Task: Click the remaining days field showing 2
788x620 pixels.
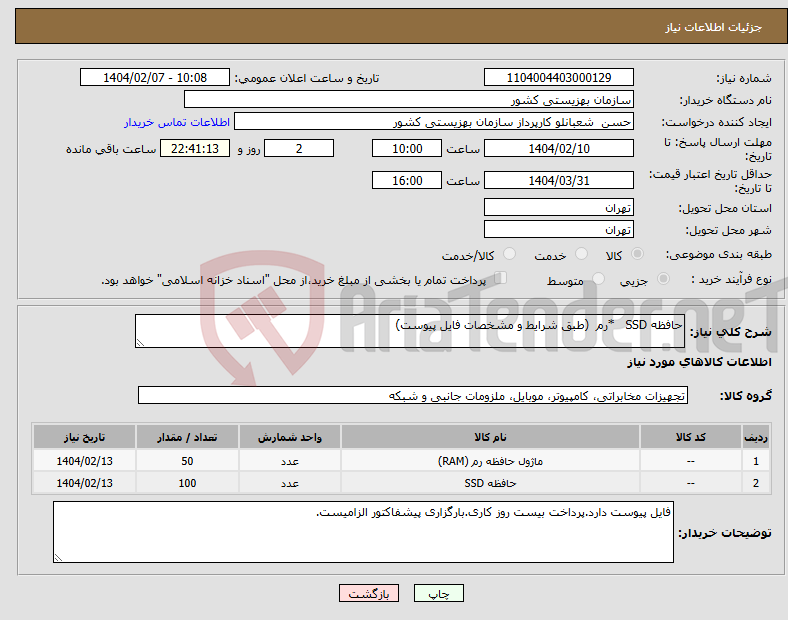Action: (x=299, y=148)
